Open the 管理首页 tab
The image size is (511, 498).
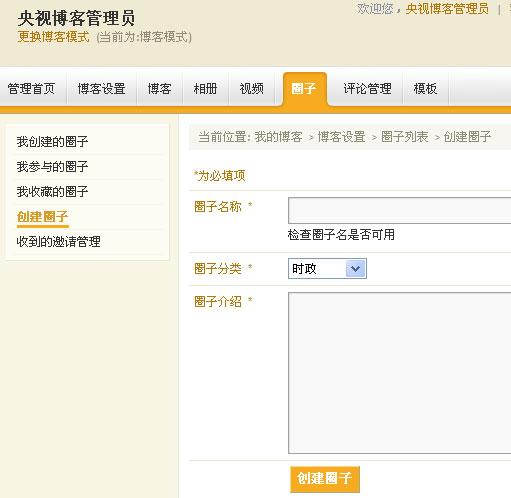tap(31, 89)
